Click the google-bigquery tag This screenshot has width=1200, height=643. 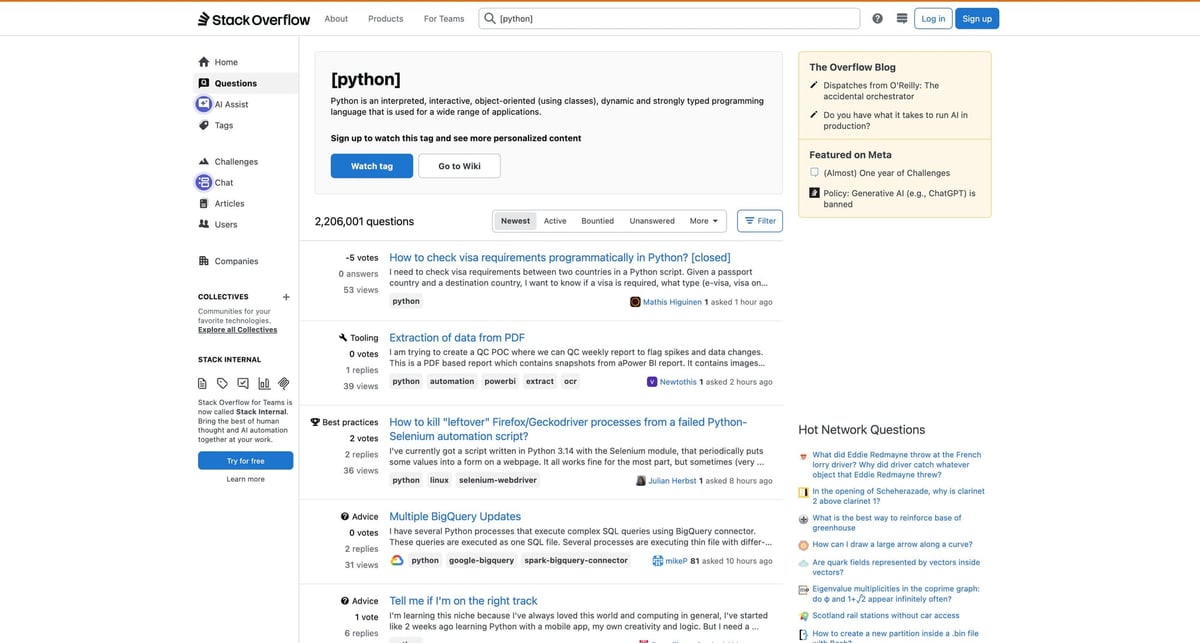coord(481,560)
